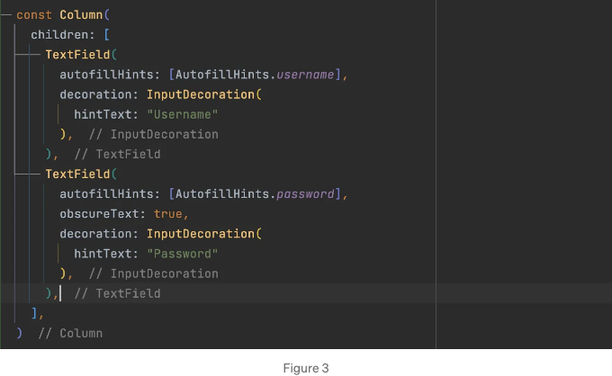Click the 'const' keyword before Column
Viewport: 612px width, 376px height.
34,15
